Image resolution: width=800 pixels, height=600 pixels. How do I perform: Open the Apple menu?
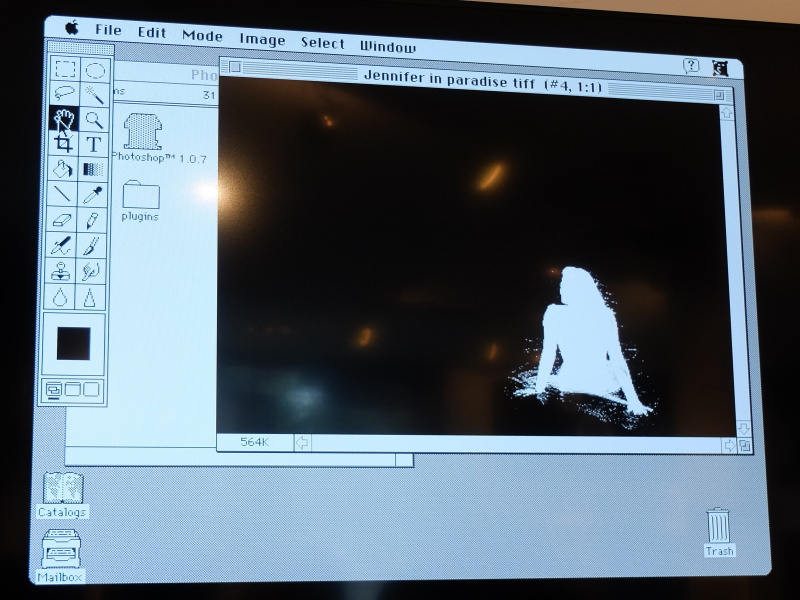click(x=72, y=28)
